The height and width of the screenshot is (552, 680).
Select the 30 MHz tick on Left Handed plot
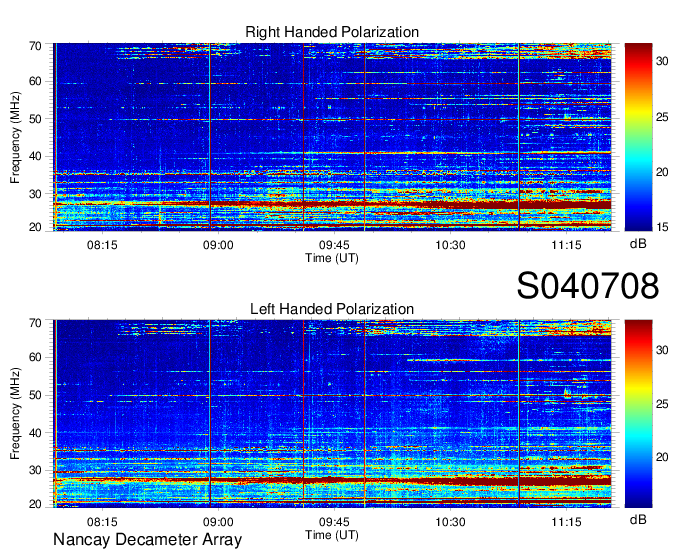35,470
